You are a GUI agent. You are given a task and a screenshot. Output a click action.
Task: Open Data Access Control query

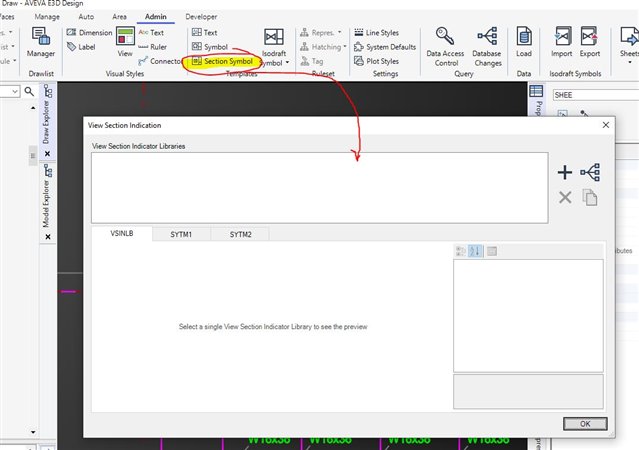445,46
